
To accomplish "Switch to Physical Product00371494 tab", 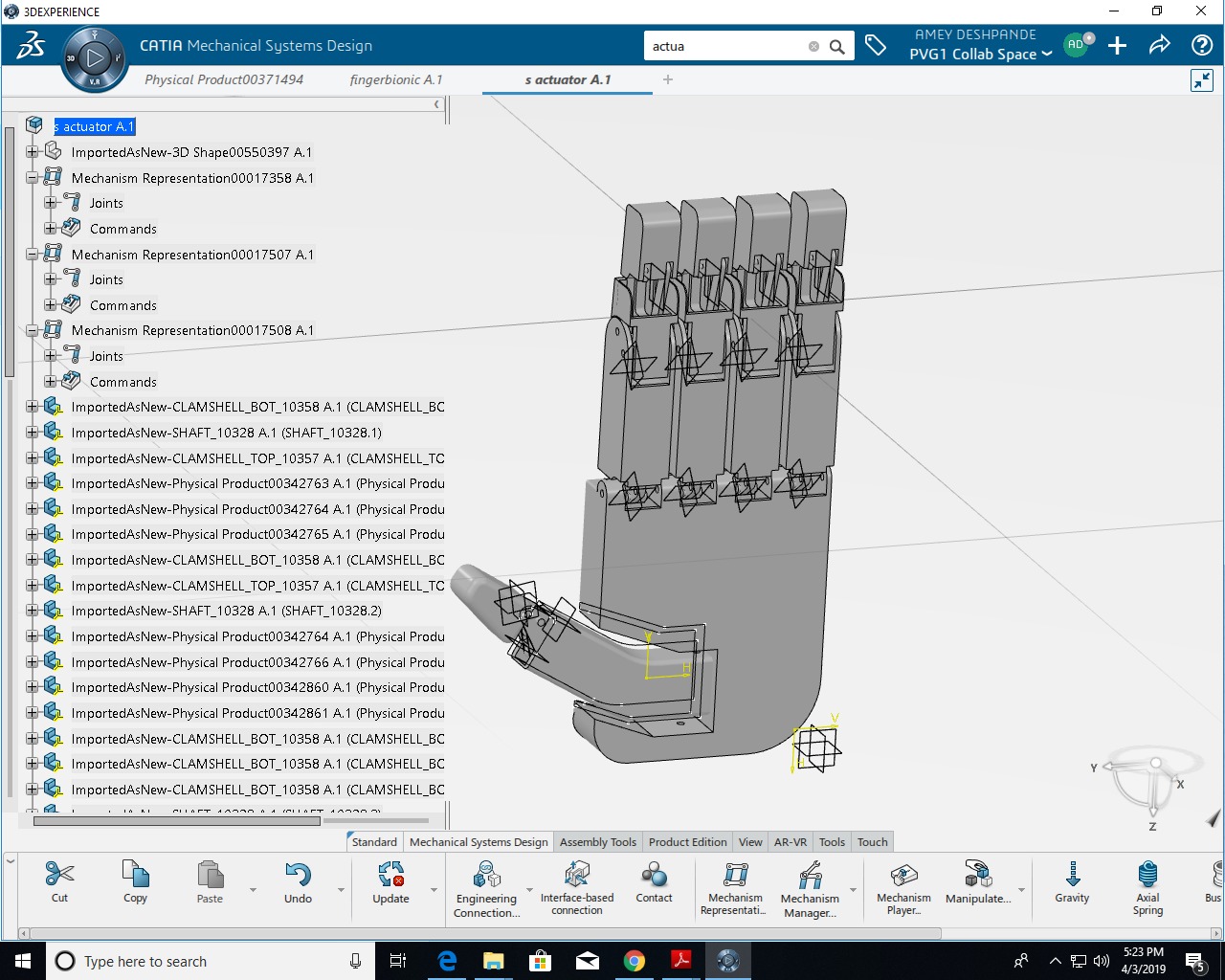I will pos(224,79).
